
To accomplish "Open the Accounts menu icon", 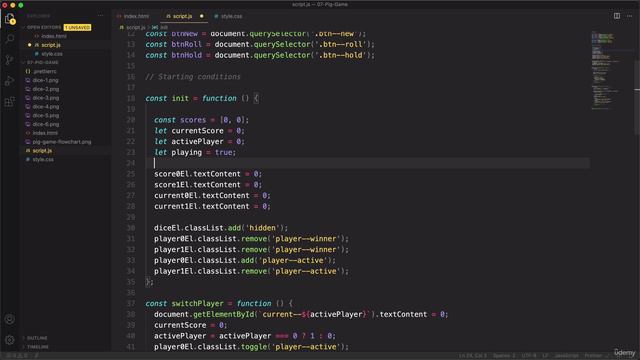I will (10, 319).
